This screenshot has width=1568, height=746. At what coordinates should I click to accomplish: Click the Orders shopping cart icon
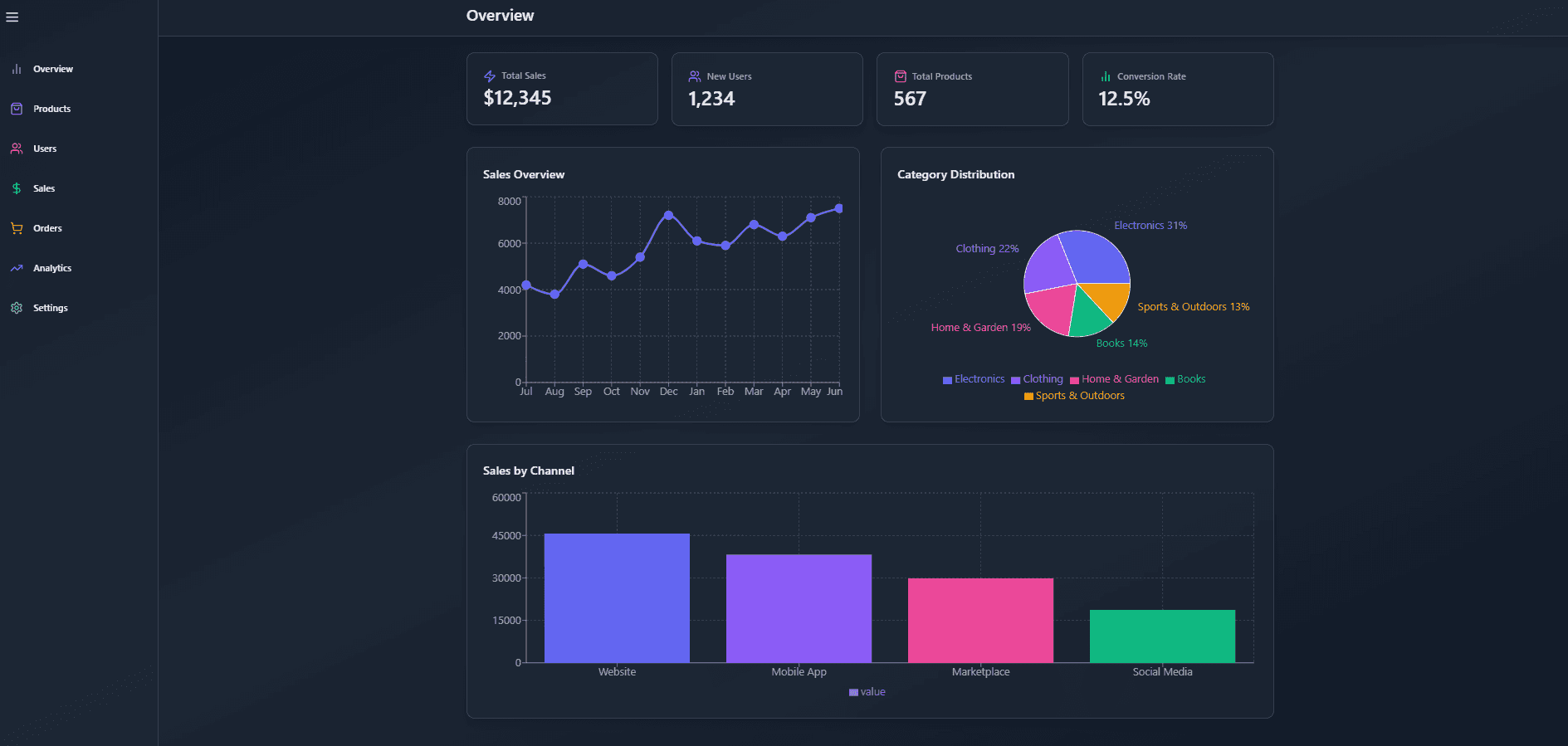click(x=17, y=228)
